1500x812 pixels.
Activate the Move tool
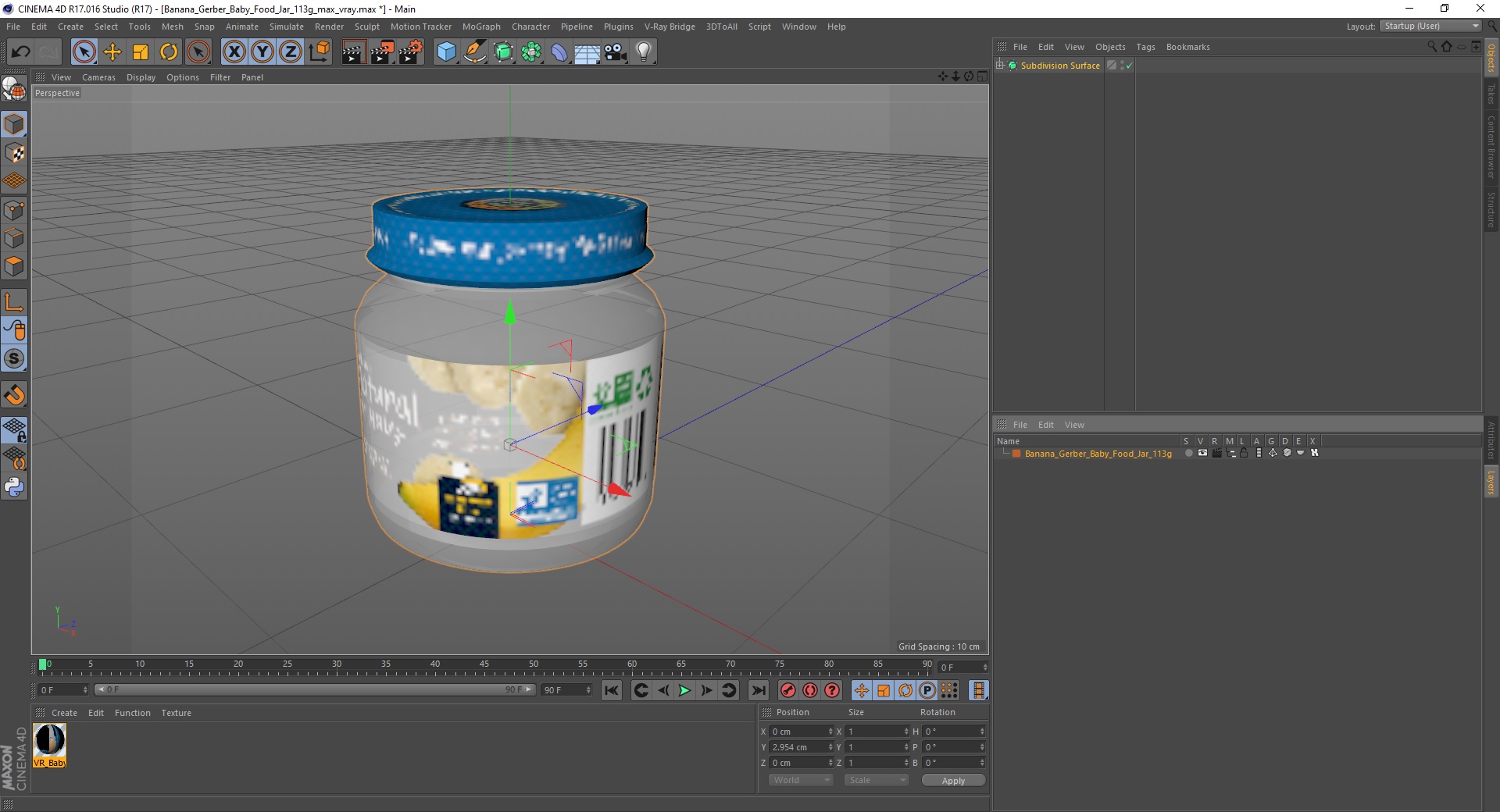click(112, 52)
